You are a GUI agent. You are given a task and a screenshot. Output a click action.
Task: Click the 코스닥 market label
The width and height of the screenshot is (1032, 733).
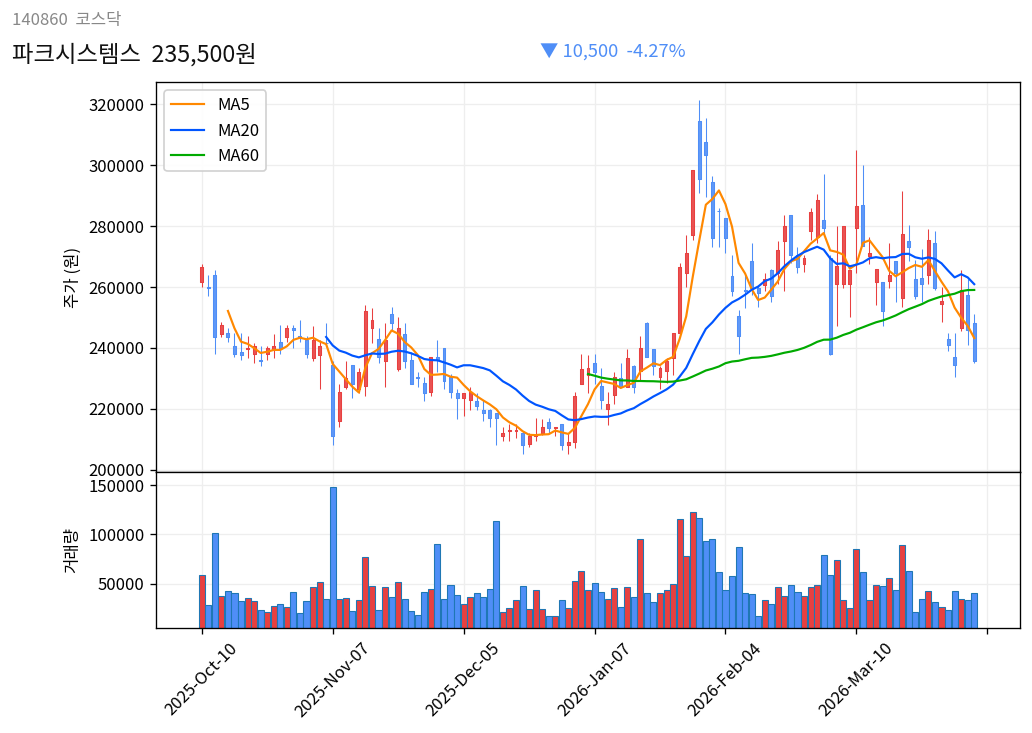tap(98, 19)
